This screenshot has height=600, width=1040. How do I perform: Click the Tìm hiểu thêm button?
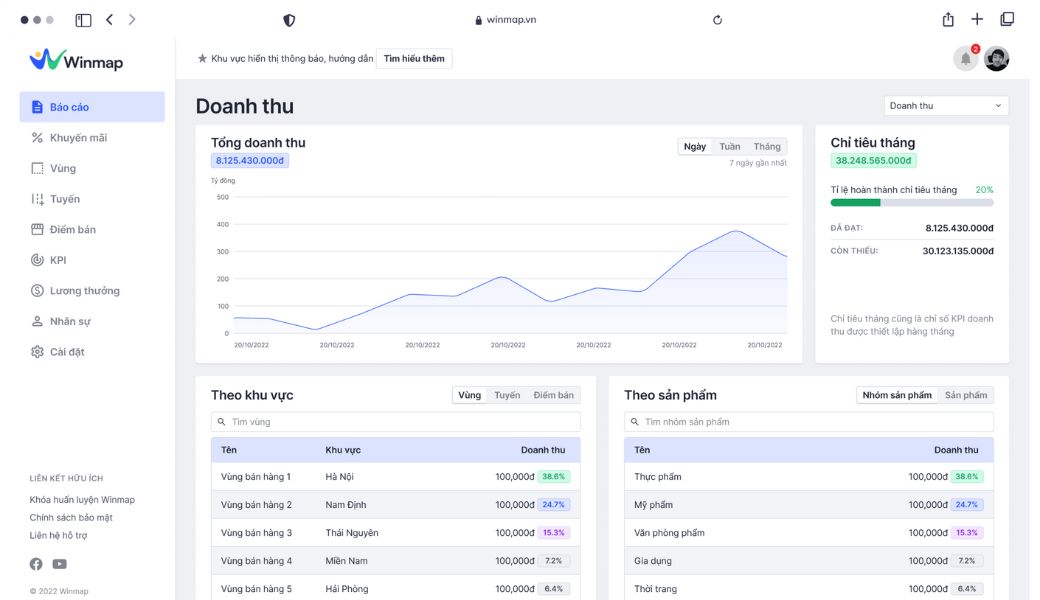point(414,58)
